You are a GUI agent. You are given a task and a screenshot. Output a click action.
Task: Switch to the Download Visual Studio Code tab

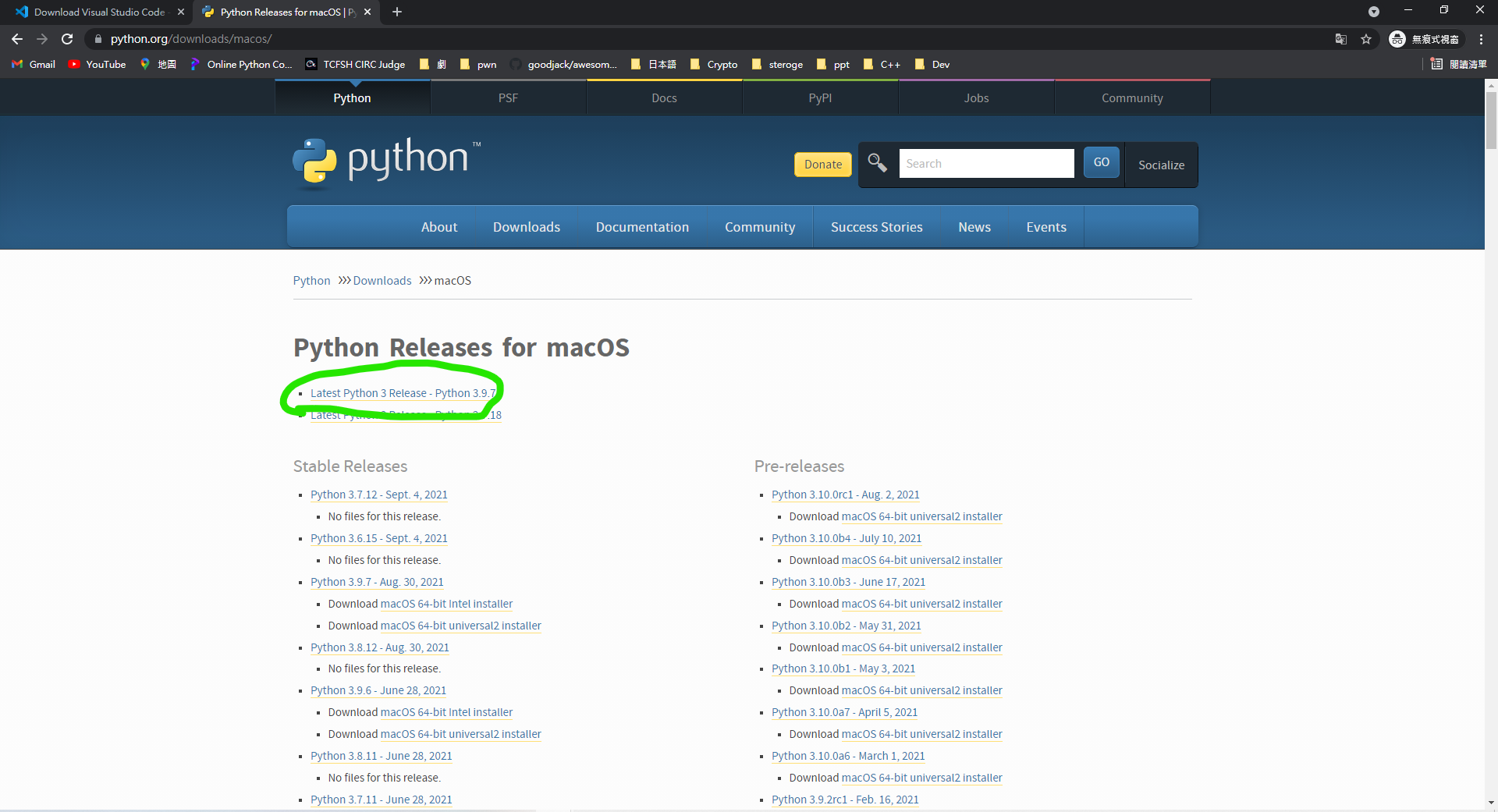pyautogui.click(x=98, y=12)
